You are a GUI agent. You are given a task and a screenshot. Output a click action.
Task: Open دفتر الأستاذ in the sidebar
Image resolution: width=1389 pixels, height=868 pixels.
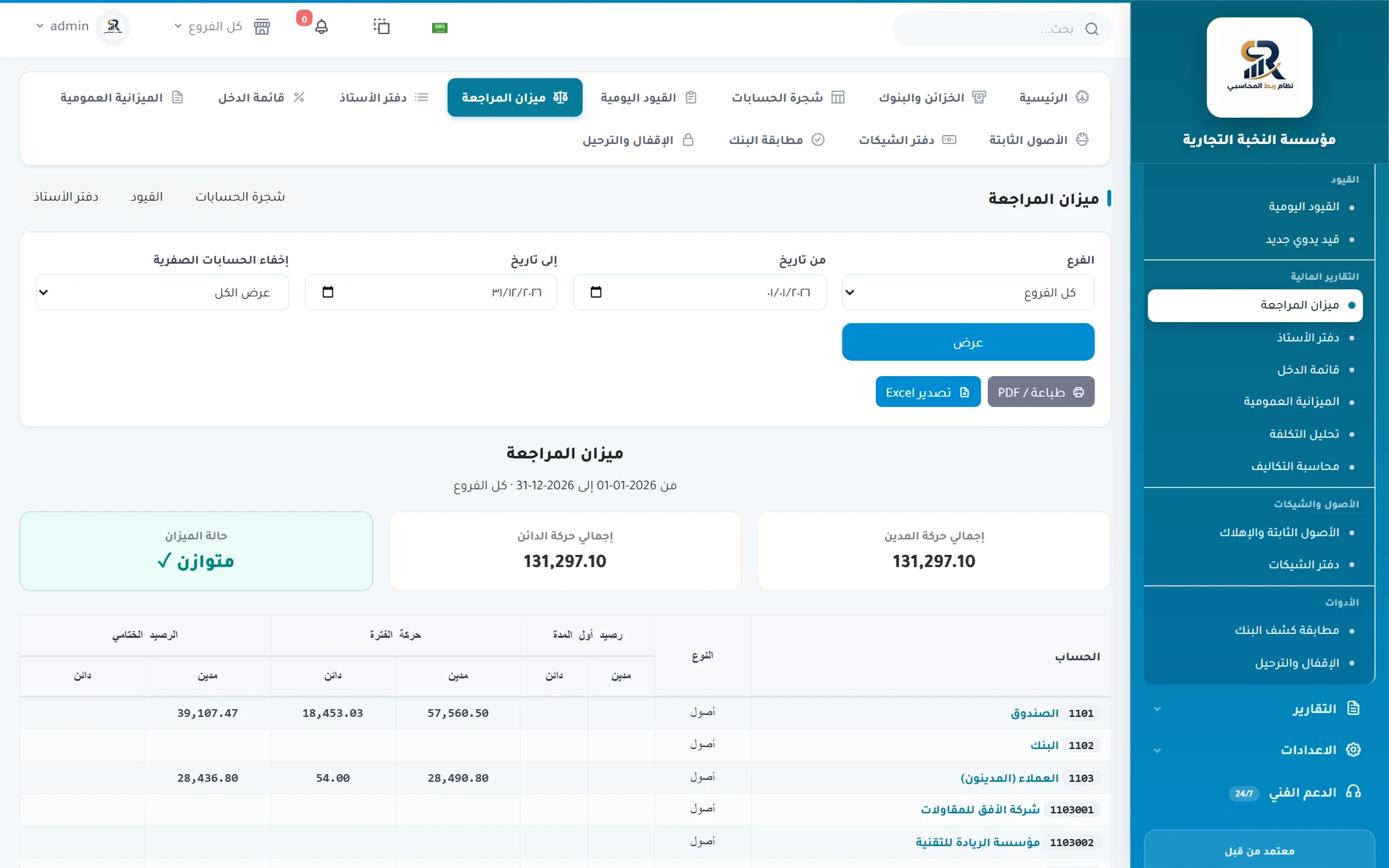[x=1307, y=338]
